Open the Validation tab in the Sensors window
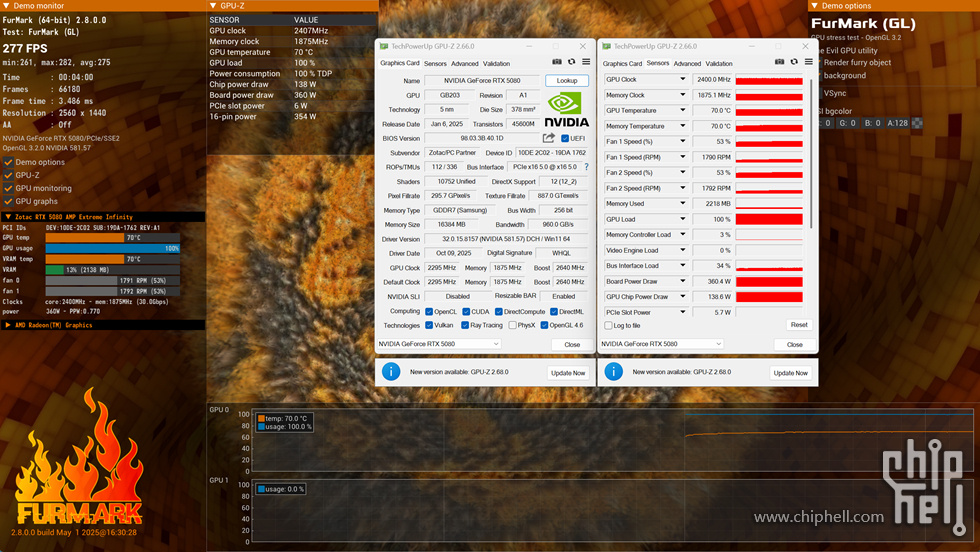Screen dimensions: 980x552 click(x=719, y=63)
